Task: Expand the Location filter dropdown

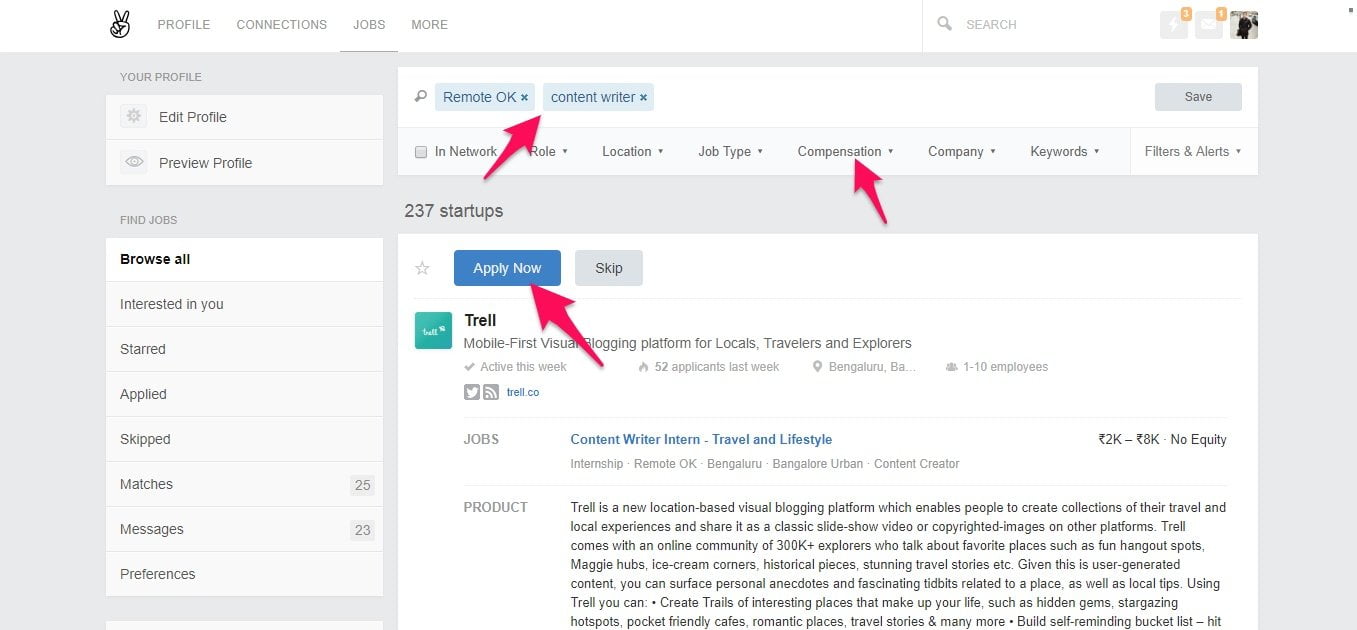Action: pos(633,152)
